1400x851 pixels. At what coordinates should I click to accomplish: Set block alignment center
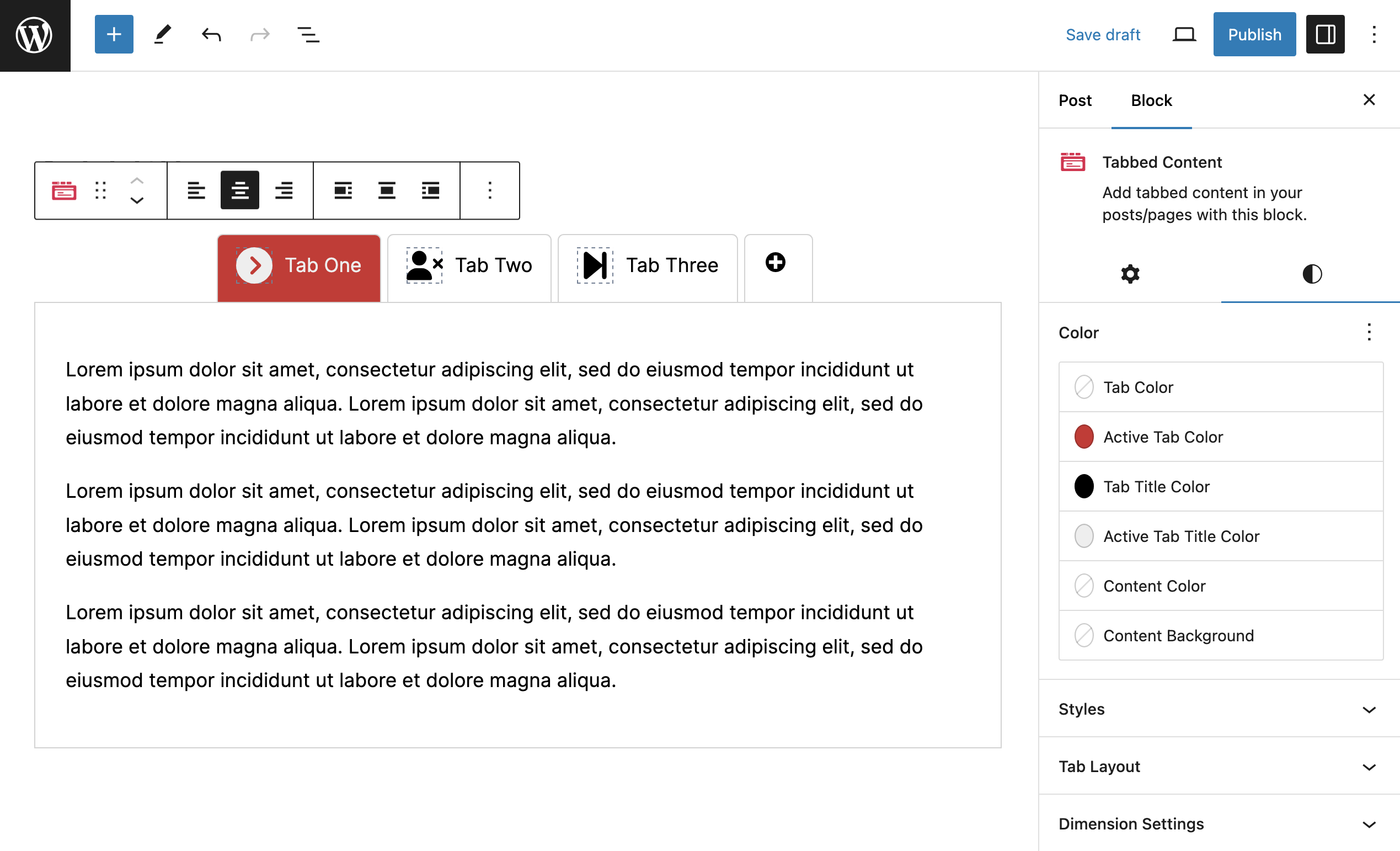387,190
